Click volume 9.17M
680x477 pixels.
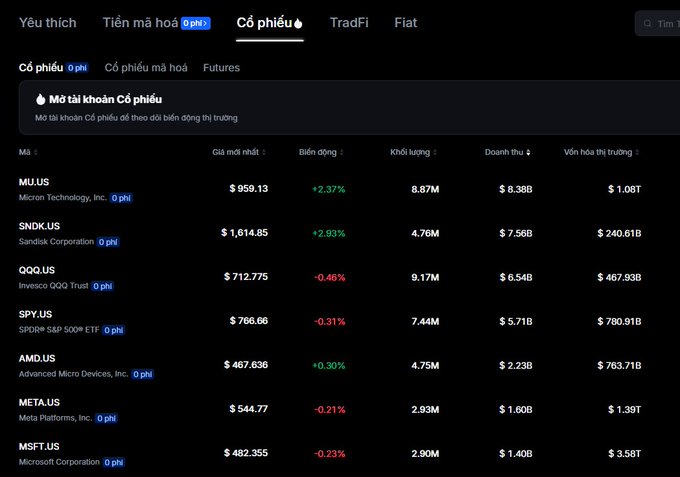(425, 278)
